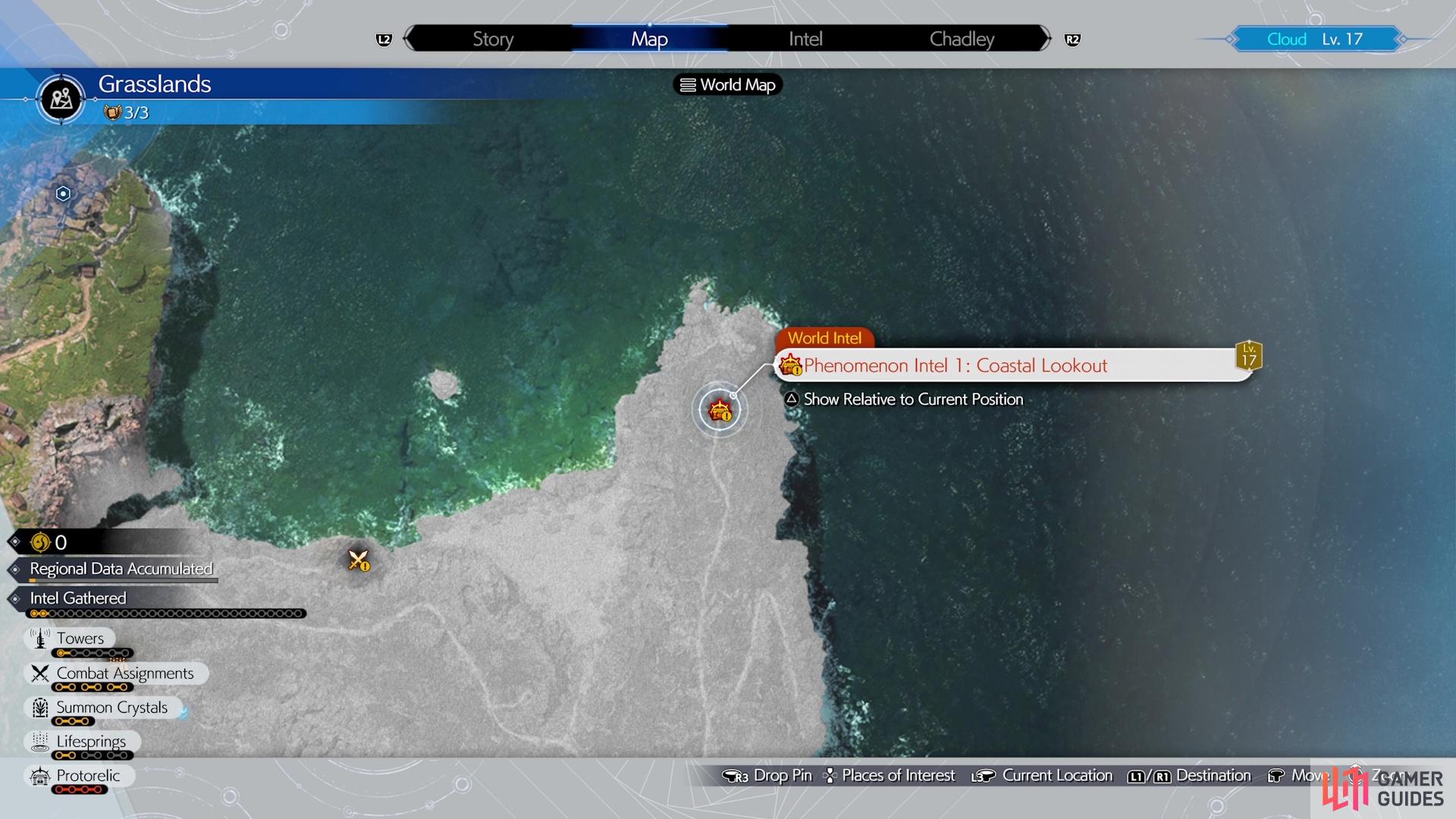
Task: Click the L1 button icon
Action: pyautogui.click(x=1136, y=777)
